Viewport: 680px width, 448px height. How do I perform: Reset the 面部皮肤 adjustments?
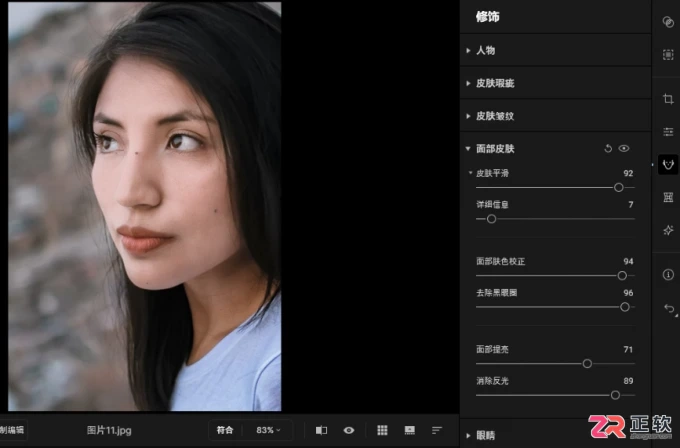click(608, 149)
